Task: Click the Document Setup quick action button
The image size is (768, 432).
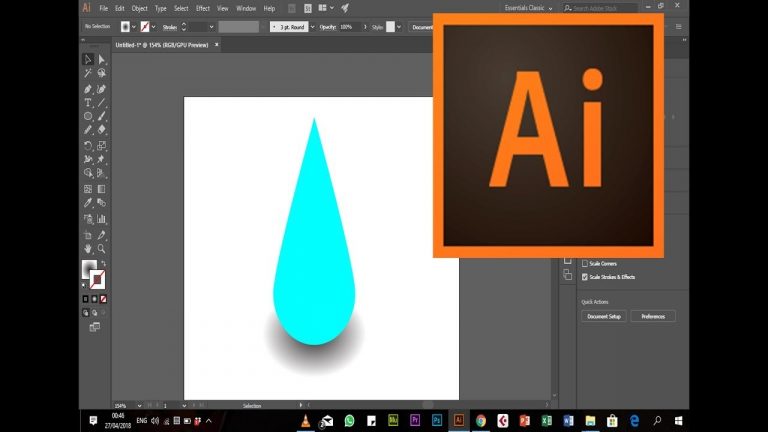Action: (604, 316)
